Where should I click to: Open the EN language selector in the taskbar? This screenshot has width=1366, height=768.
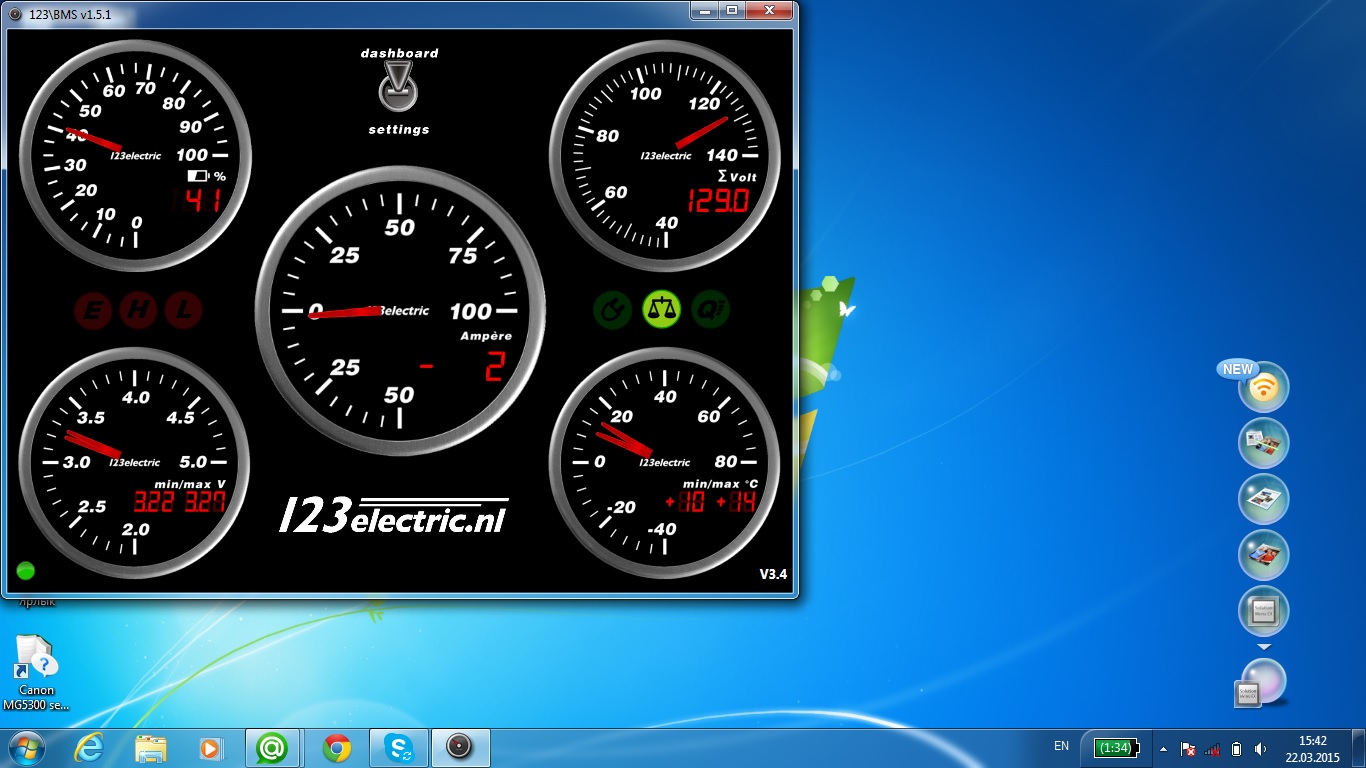[x=1061, y=746]
